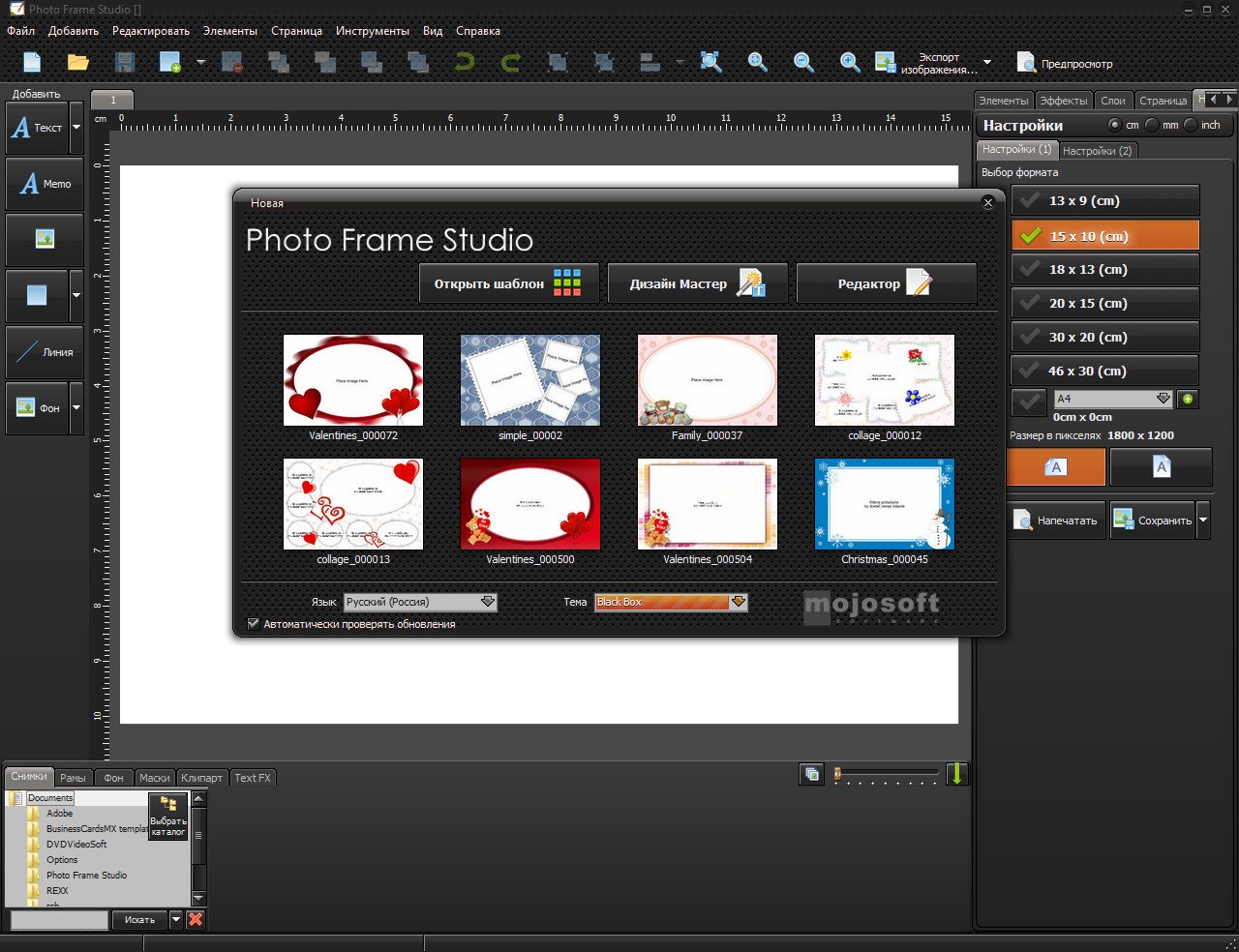1239x952 pixels.
Task: Expand dropdown arrow next to Текст tool
Action: click(x=76, y=128)
